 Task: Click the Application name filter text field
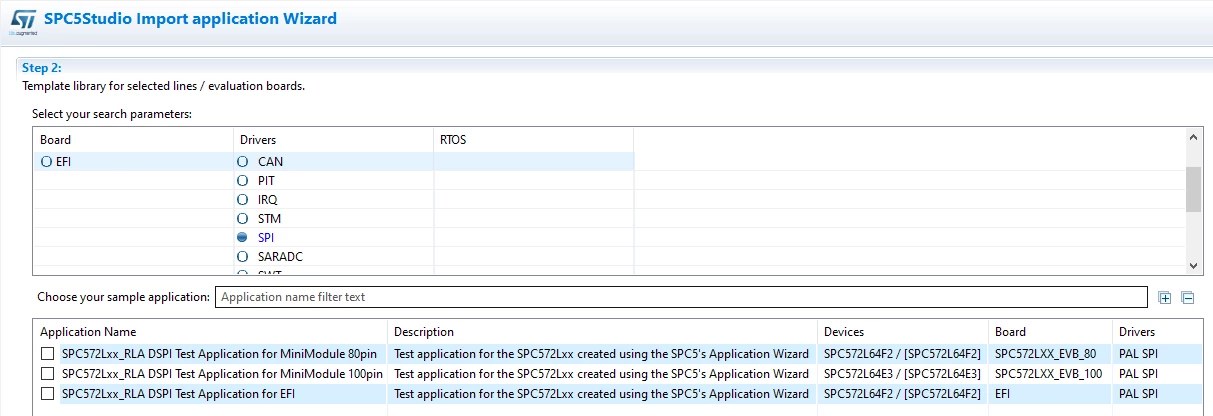[x=681, y=297]
